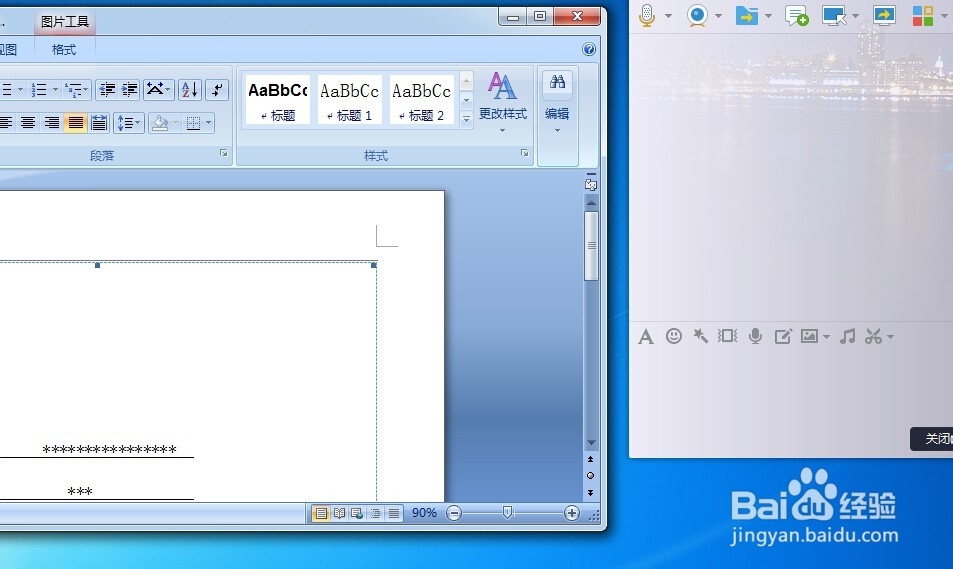
Task: Apply the 标题 2 style
Action: tap(421, 100)
